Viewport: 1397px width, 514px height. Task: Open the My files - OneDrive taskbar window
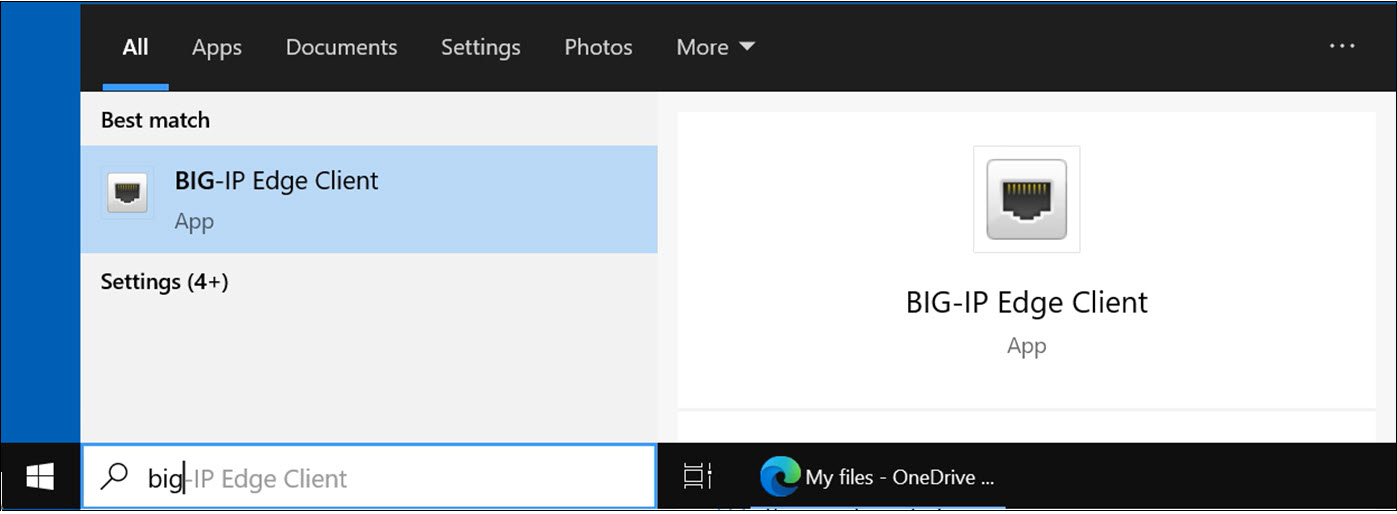[x=899, y=477]
